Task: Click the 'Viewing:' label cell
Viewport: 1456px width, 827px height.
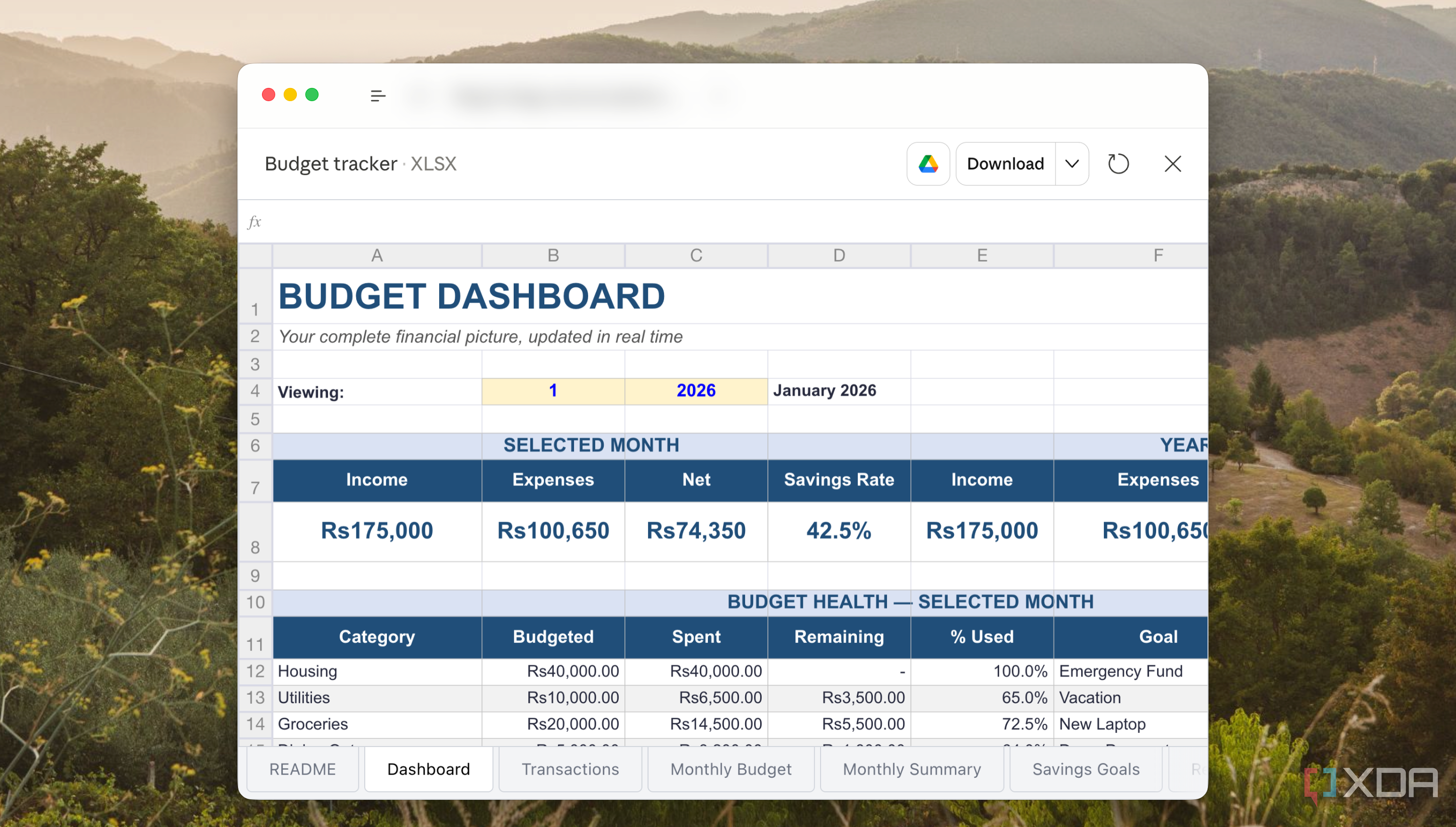Action: (377, 391)
